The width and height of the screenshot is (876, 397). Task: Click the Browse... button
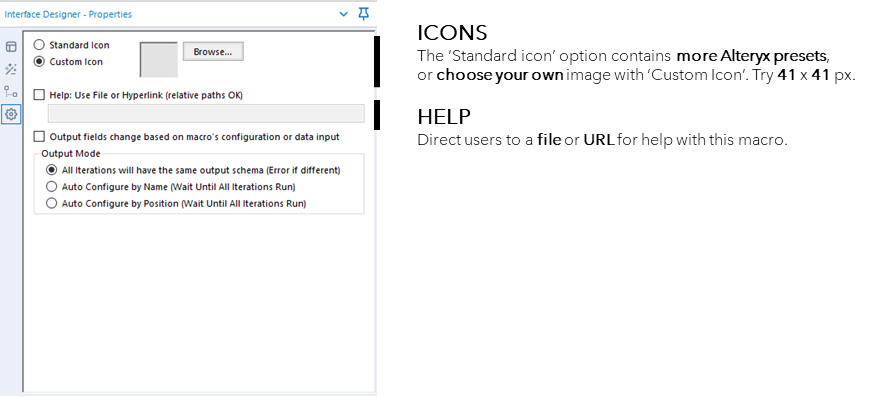click(213, 51)
